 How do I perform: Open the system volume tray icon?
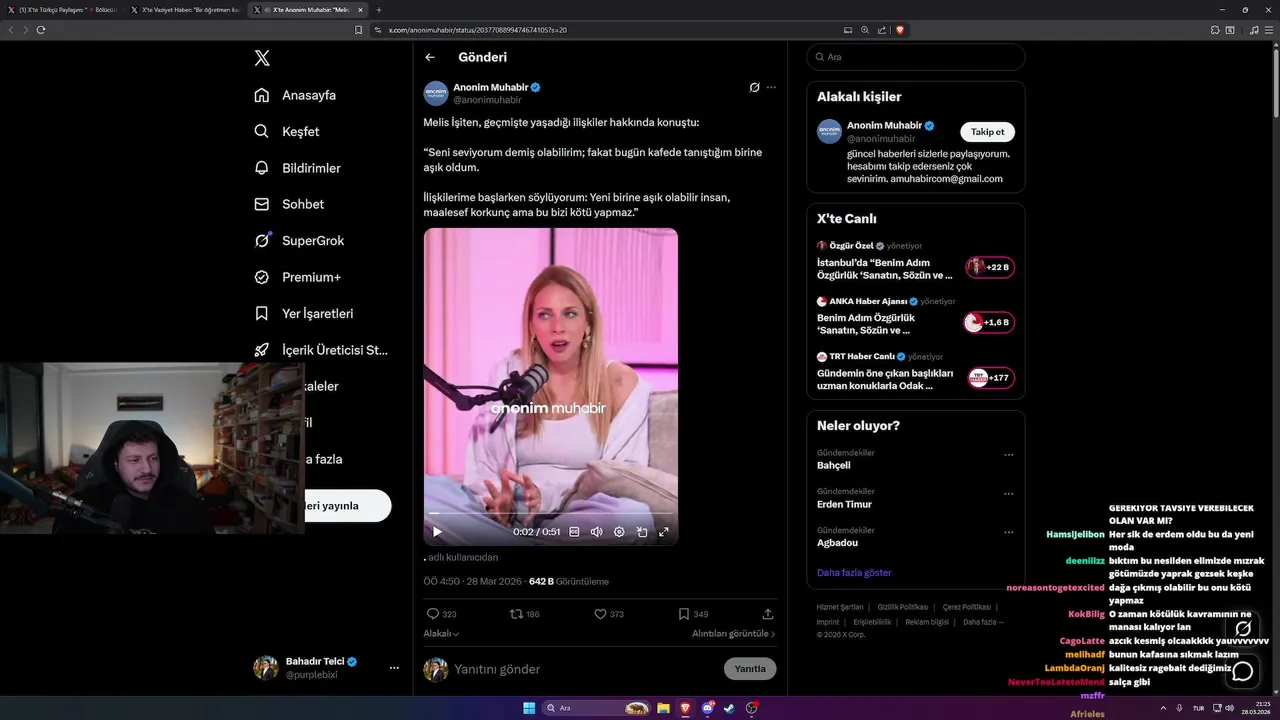tap(1230, 708)
